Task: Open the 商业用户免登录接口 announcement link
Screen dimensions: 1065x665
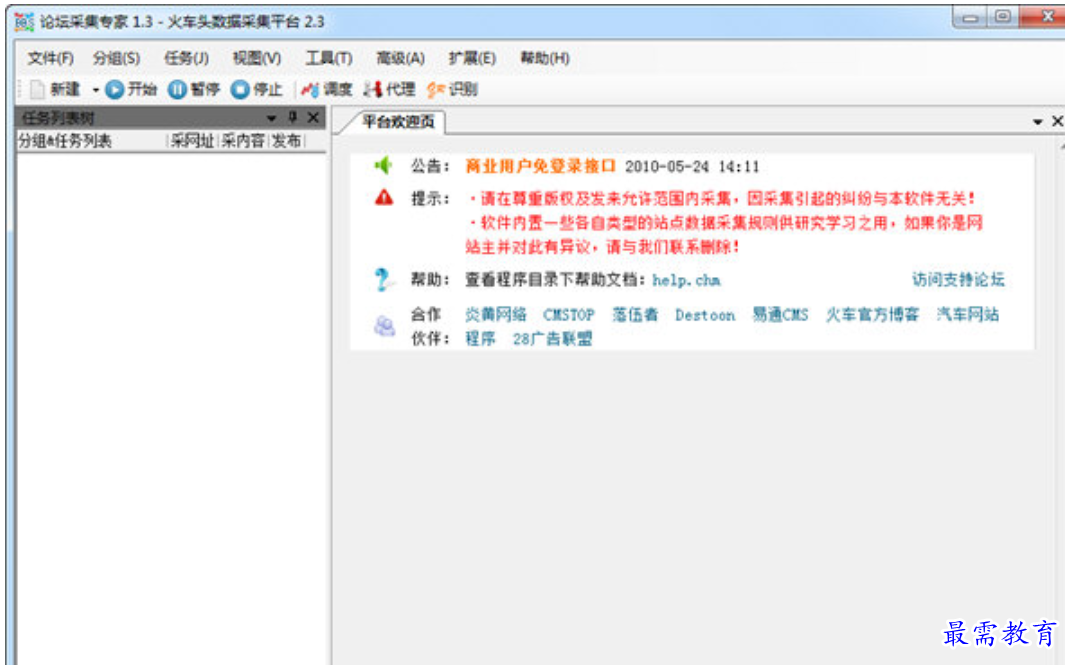Action: point(541,166)
